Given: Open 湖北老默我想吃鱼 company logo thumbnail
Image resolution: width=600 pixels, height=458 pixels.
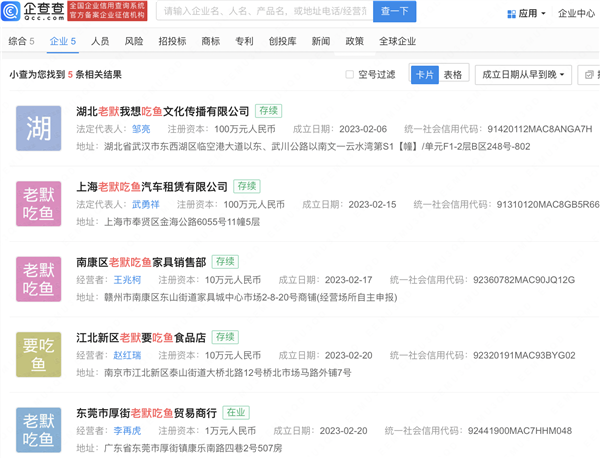Looking at the screenshot, I should tap(39, 127).
